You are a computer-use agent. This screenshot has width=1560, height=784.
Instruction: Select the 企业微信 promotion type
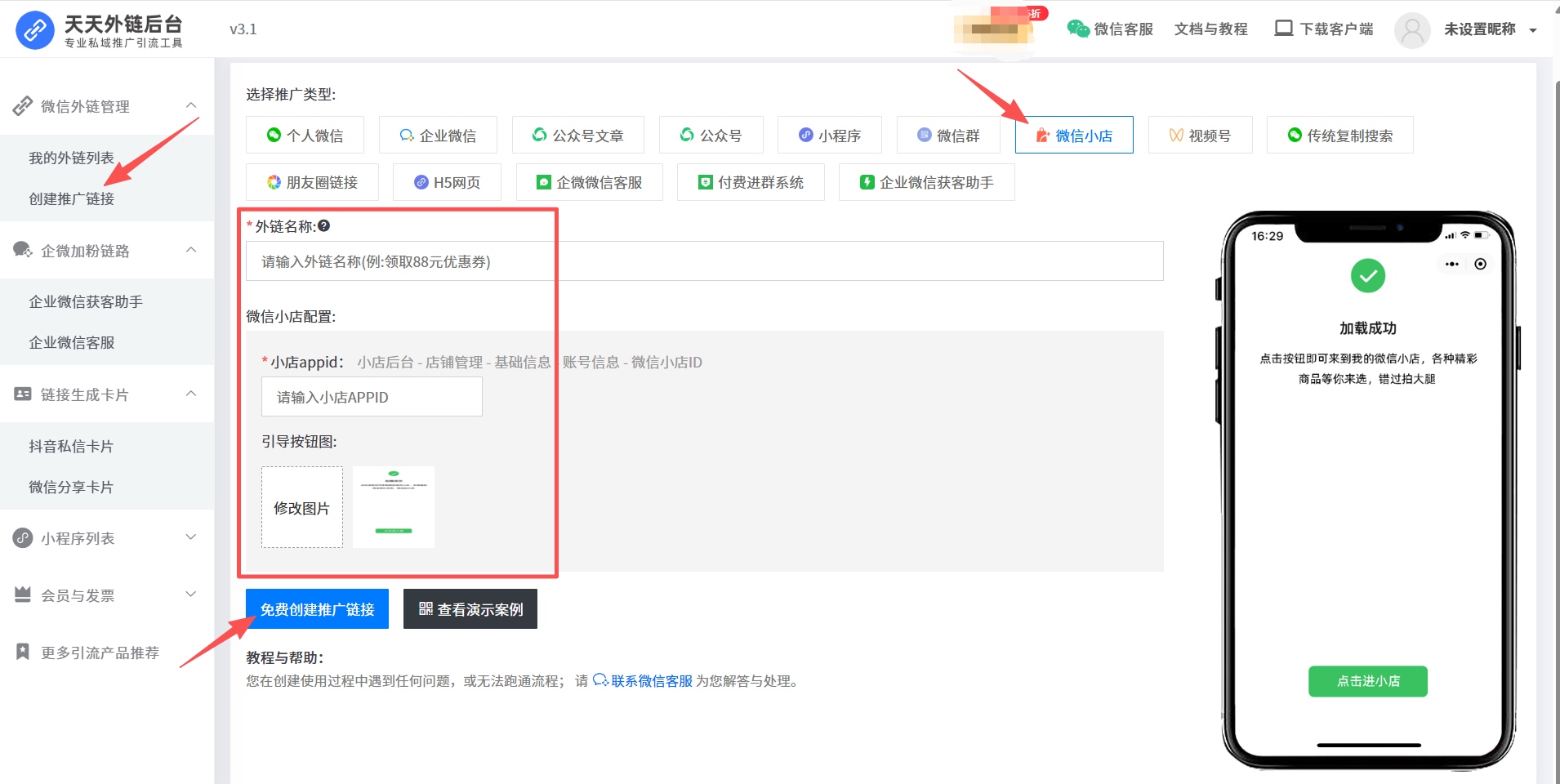pos(438,136)
